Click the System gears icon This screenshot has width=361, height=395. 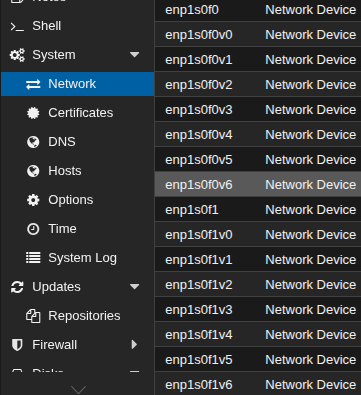pyautogui.click(x=17, y=55)
